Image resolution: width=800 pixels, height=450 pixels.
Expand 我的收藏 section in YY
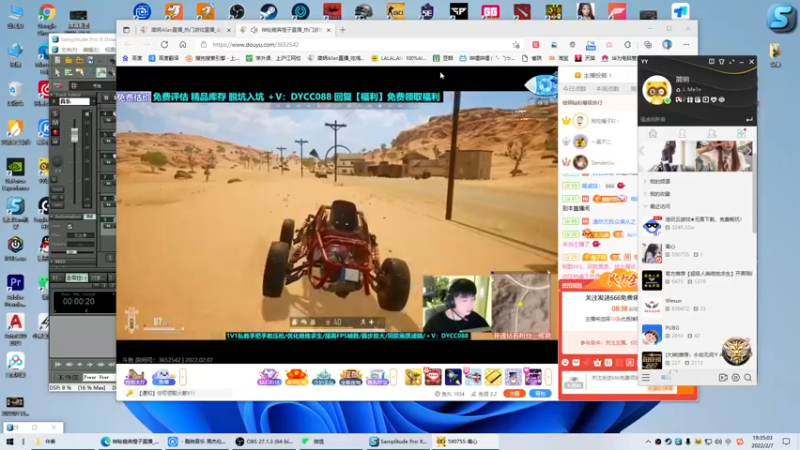[658, 194]
